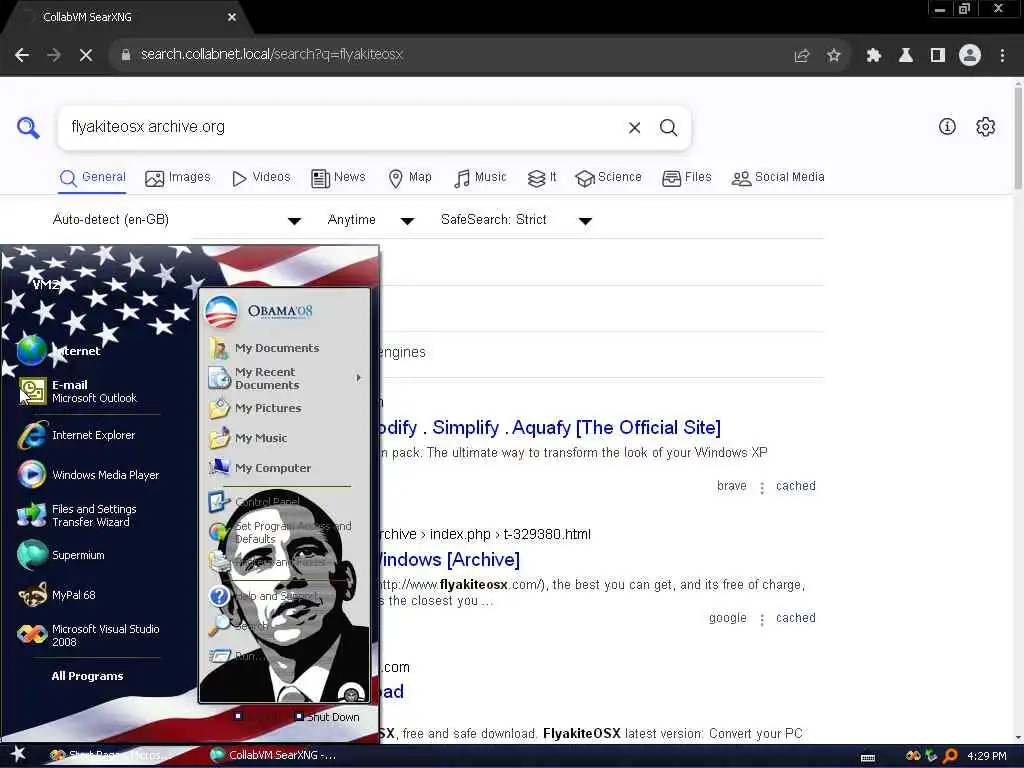
Task: Open options dots beside brave result
Action: point(761,487)
